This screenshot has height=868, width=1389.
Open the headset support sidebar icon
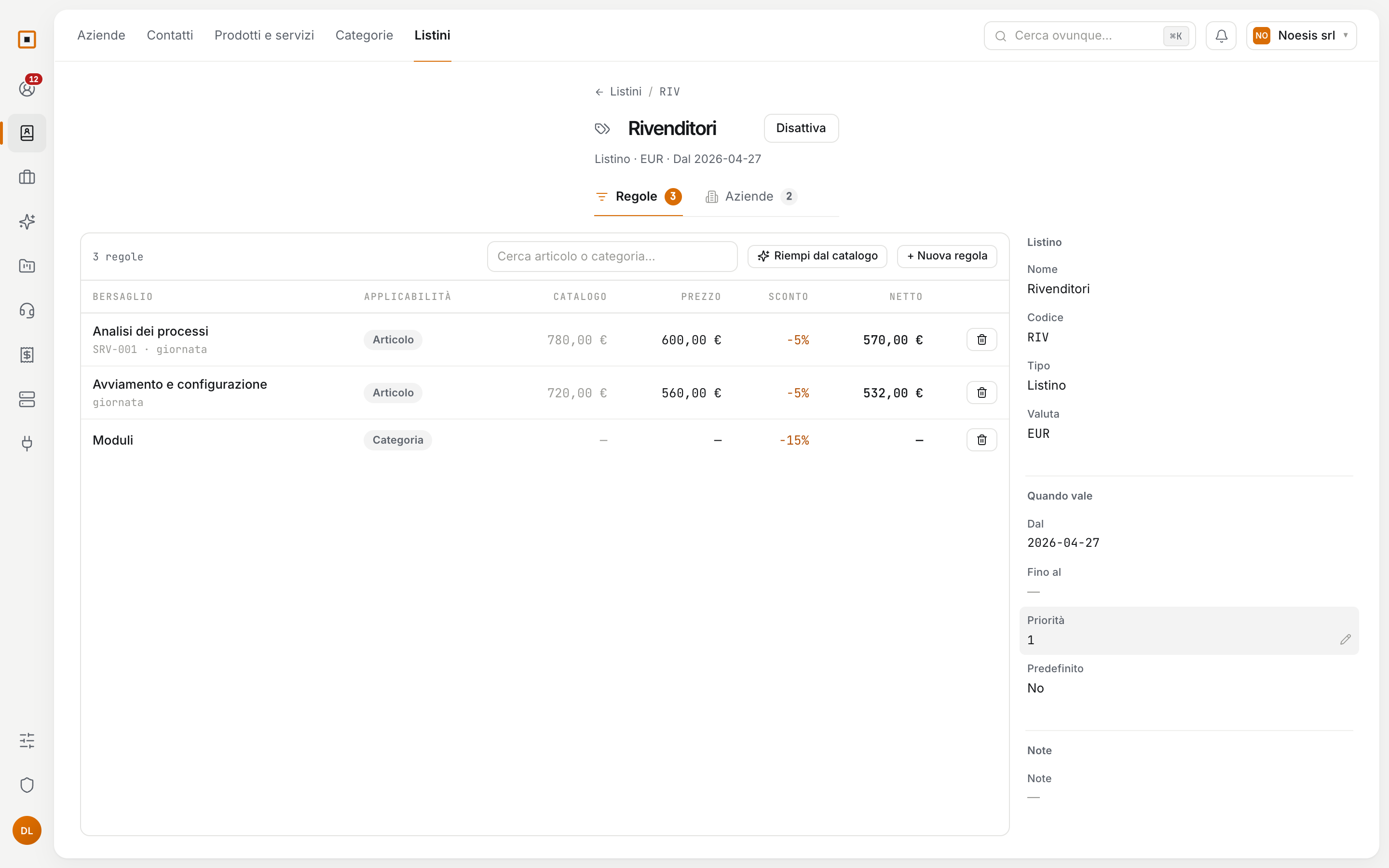point(27,311)
